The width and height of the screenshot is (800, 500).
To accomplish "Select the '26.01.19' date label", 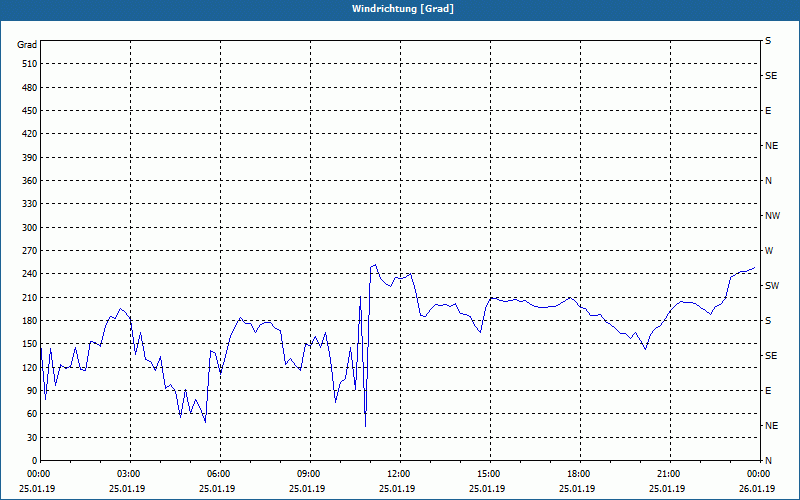I will tap(757, 489).
